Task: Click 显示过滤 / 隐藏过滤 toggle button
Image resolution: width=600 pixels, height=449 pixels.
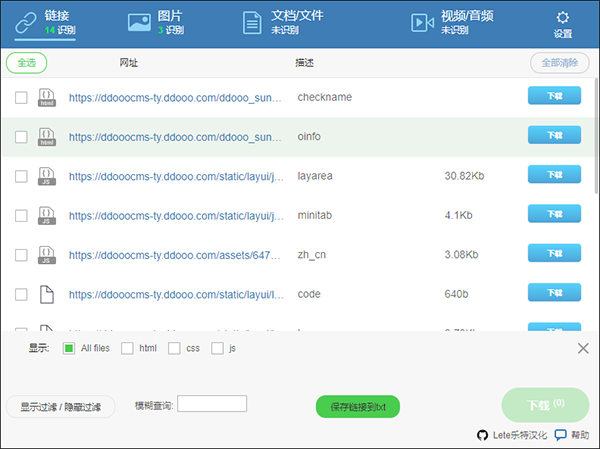Action: [x=60, y=407]
